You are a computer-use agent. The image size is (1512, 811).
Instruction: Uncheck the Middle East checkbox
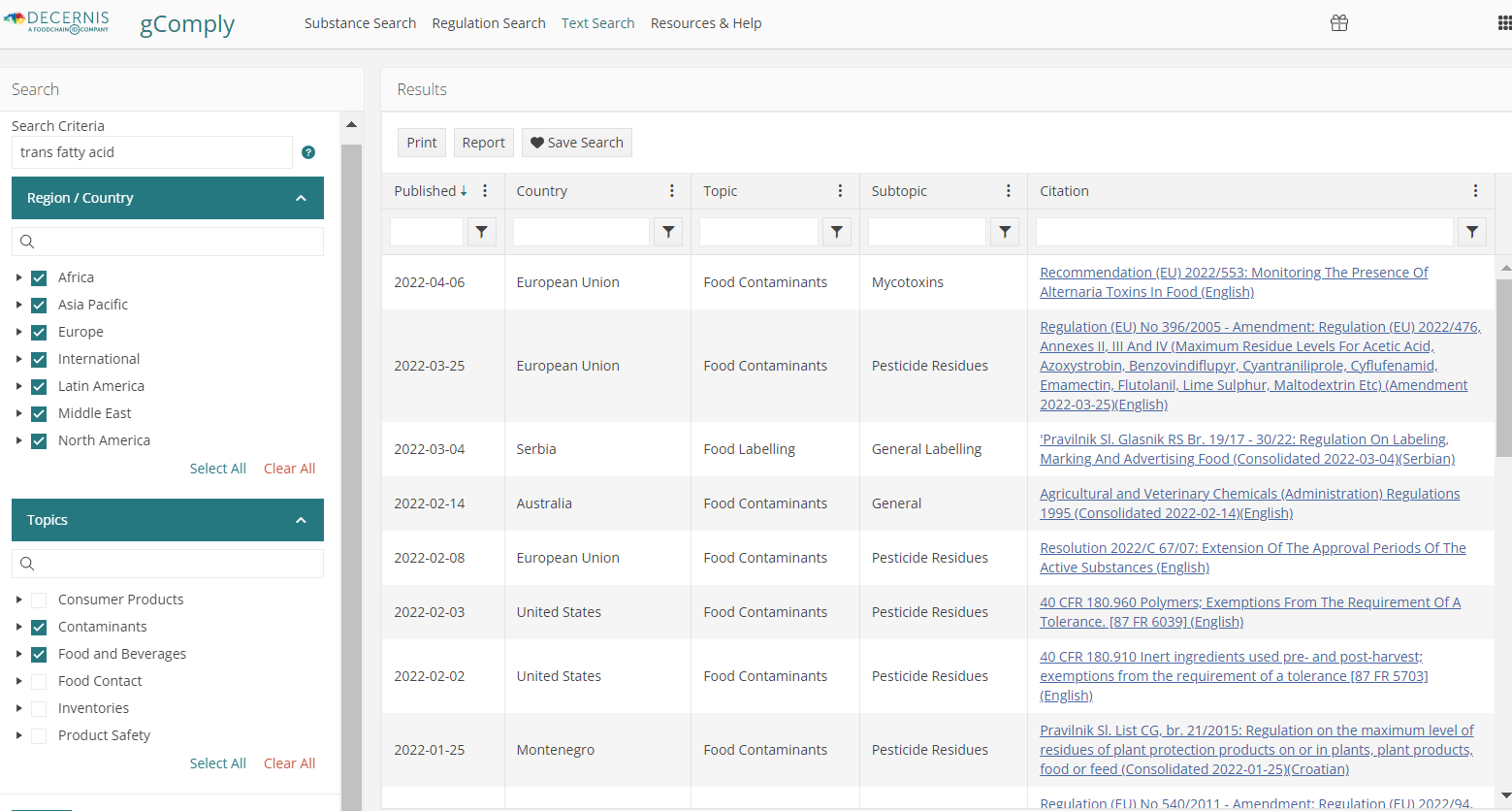point(39,414)
